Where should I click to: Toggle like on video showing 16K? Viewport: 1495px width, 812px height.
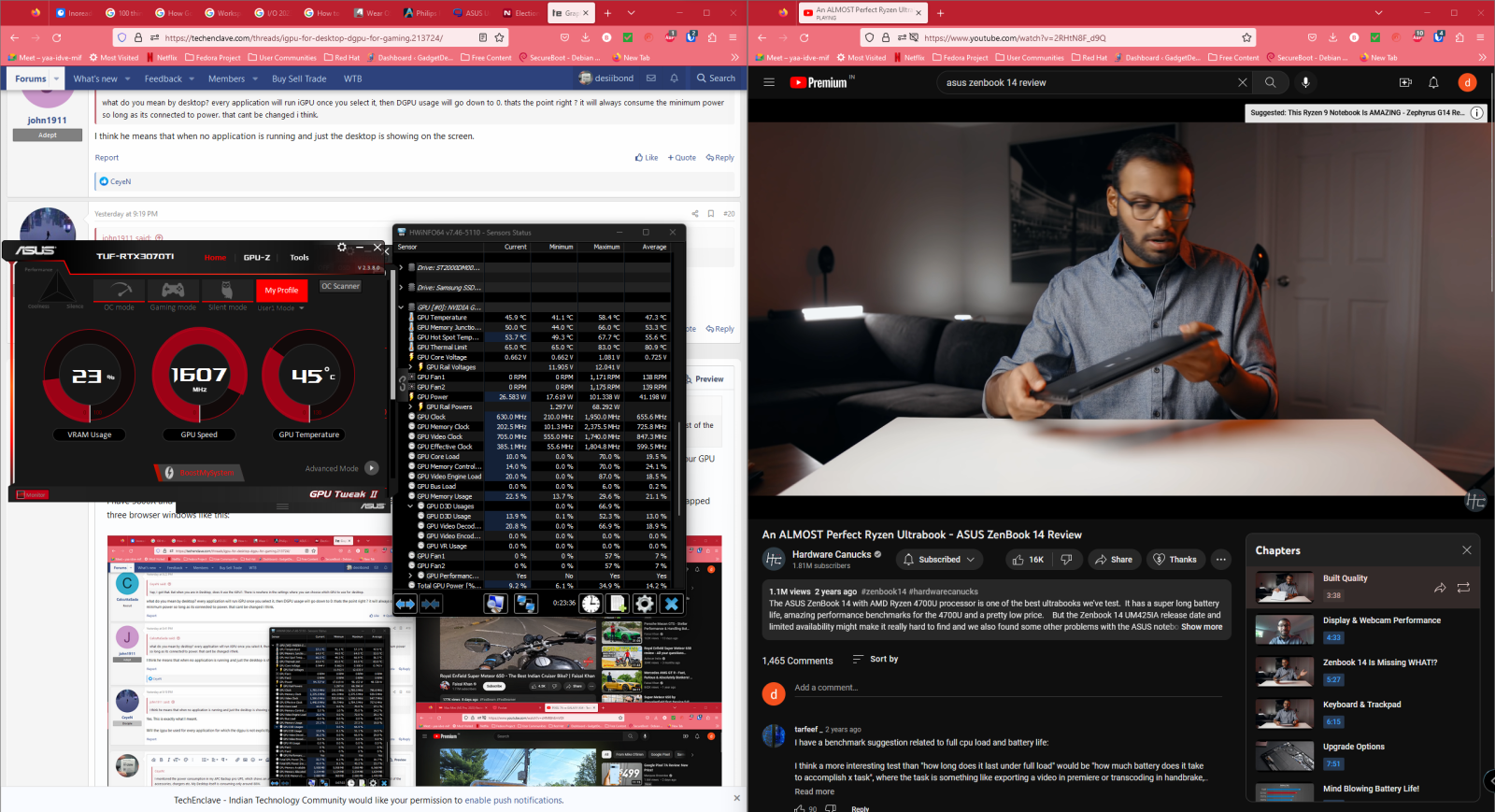point(1027,559)
